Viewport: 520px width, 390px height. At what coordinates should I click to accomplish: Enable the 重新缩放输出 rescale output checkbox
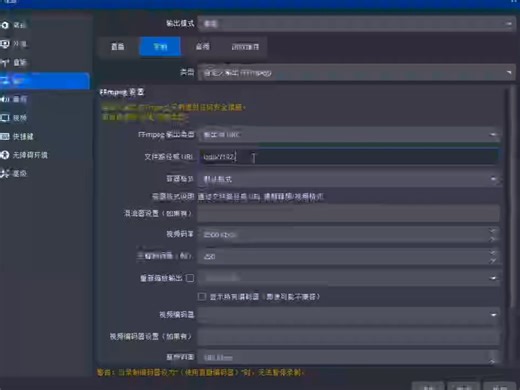pos(190,278)
